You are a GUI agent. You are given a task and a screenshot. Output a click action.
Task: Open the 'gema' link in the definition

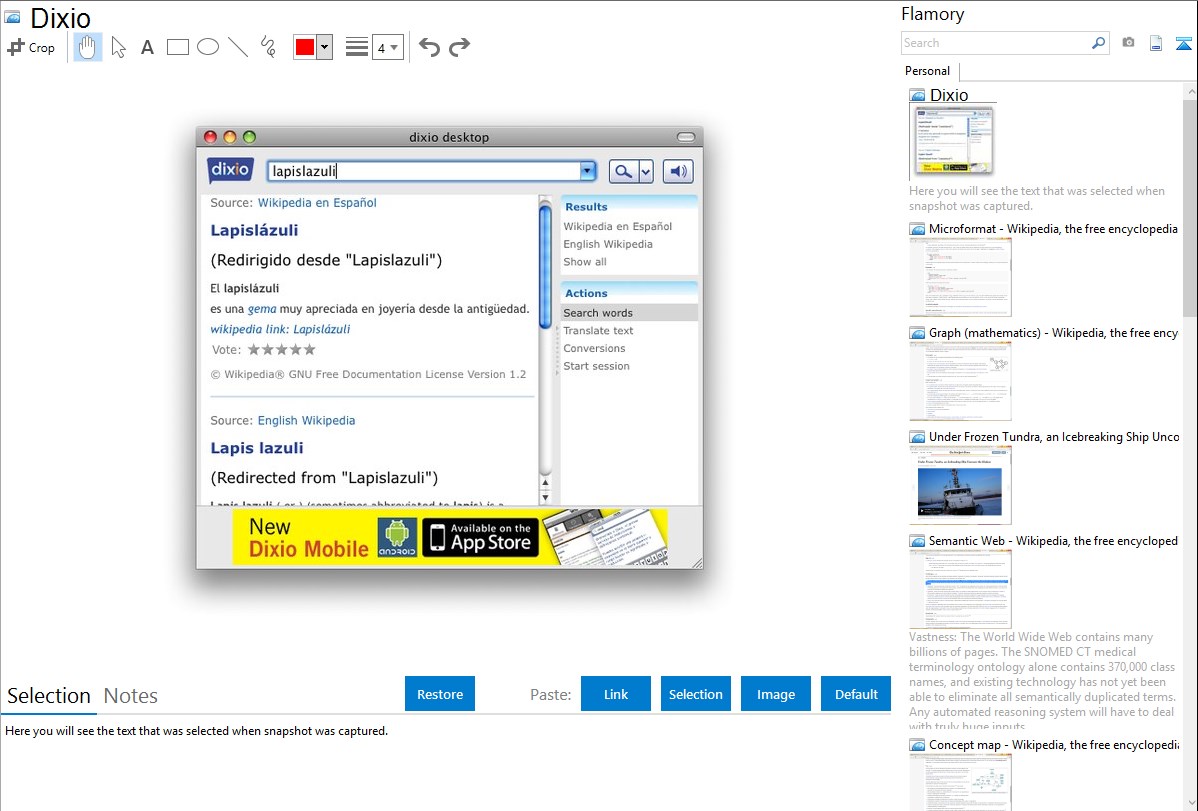point(262,309)
